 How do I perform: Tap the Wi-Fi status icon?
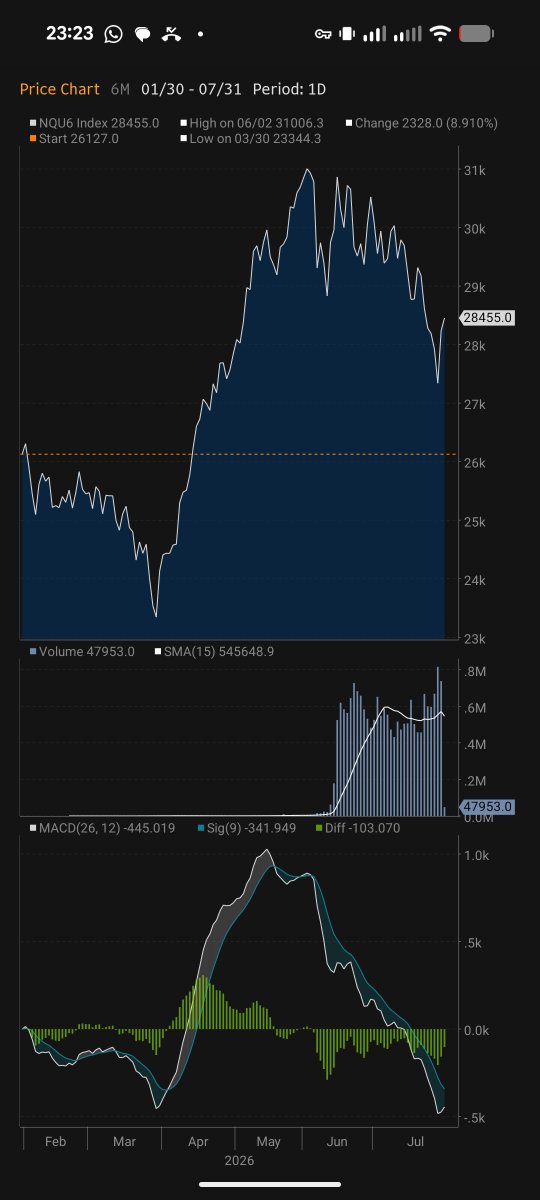click(x=440, y=34)
